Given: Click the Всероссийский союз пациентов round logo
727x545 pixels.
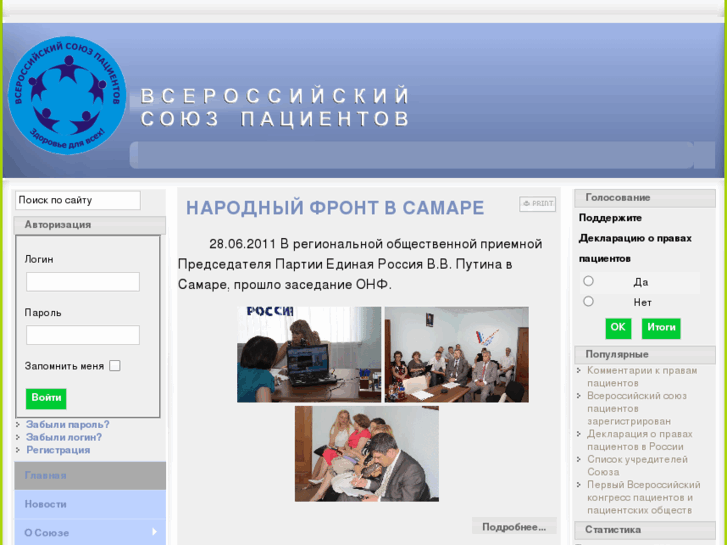Looking at the screenshot, I should (67, 95).
